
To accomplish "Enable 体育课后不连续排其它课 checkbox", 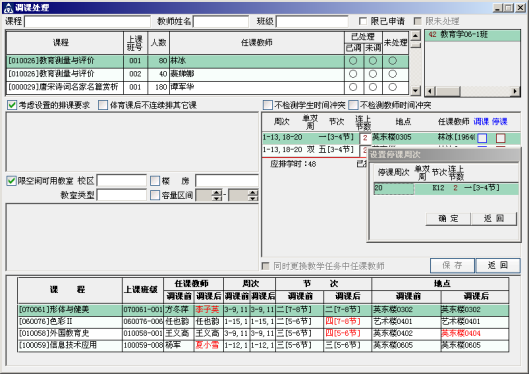I will (x=103, y=105).
